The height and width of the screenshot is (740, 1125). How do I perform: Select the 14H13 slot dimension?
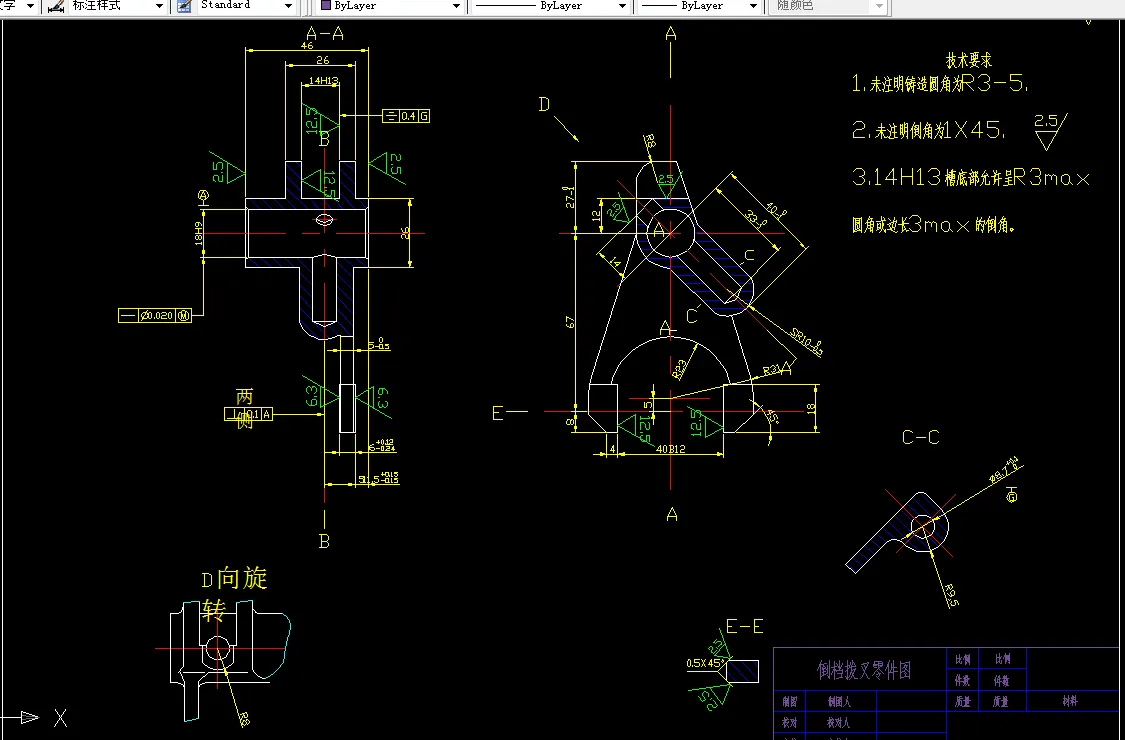[x=324, y=80]
